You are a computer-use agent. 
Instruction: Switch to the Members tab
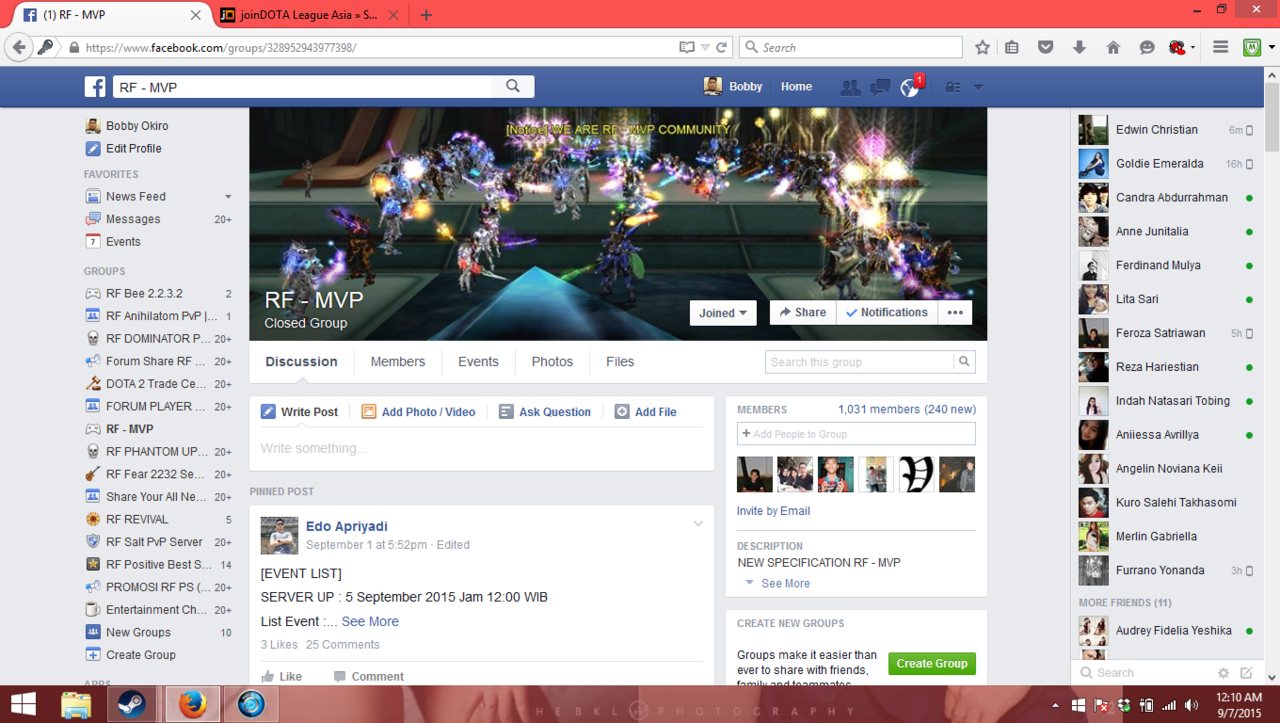tap(398, 362)
